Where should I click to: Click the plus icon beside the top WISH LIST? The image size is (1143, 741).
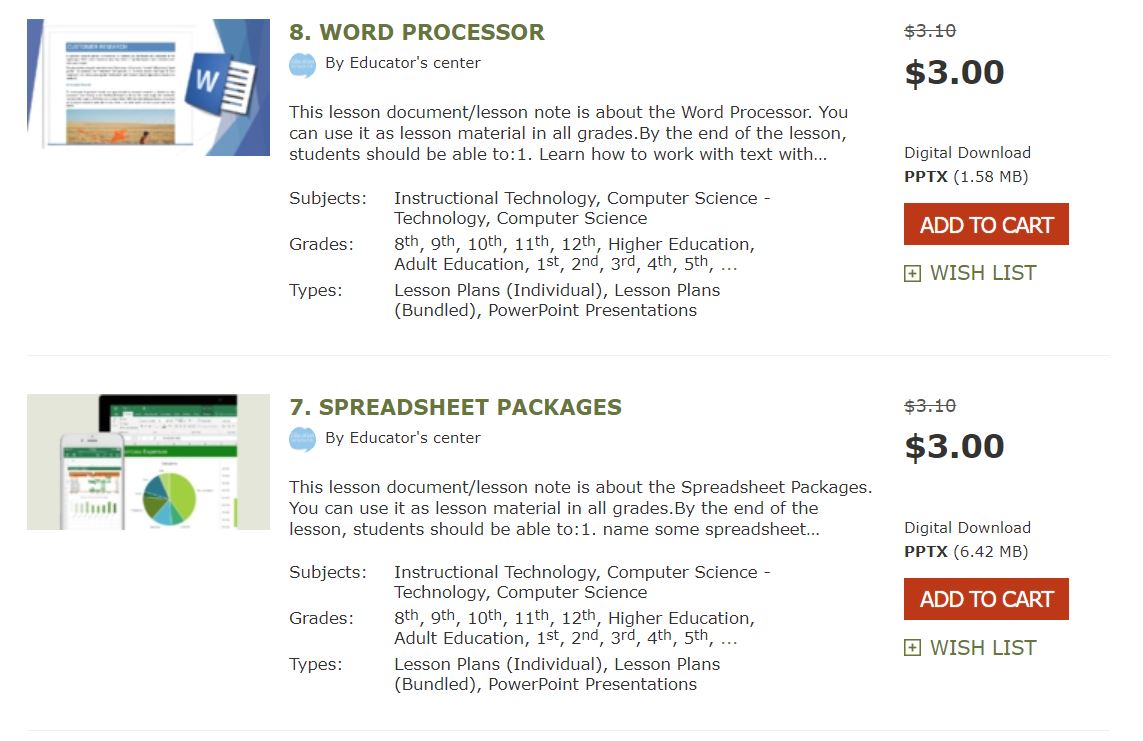pos(911,272)
